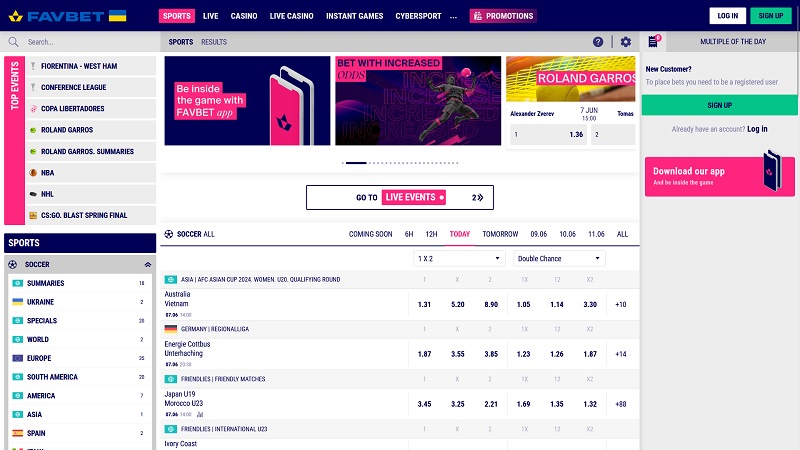Open LIVE CASINO navigation item
Screen dimensions: 800x450
click(291, 16)
